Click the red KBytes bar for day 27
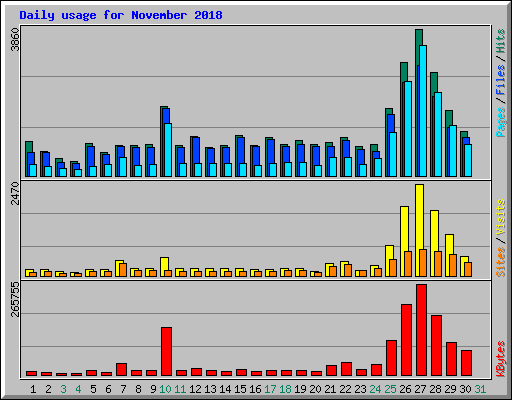Screen dimensions: 512x400 [x=421, y=330]
